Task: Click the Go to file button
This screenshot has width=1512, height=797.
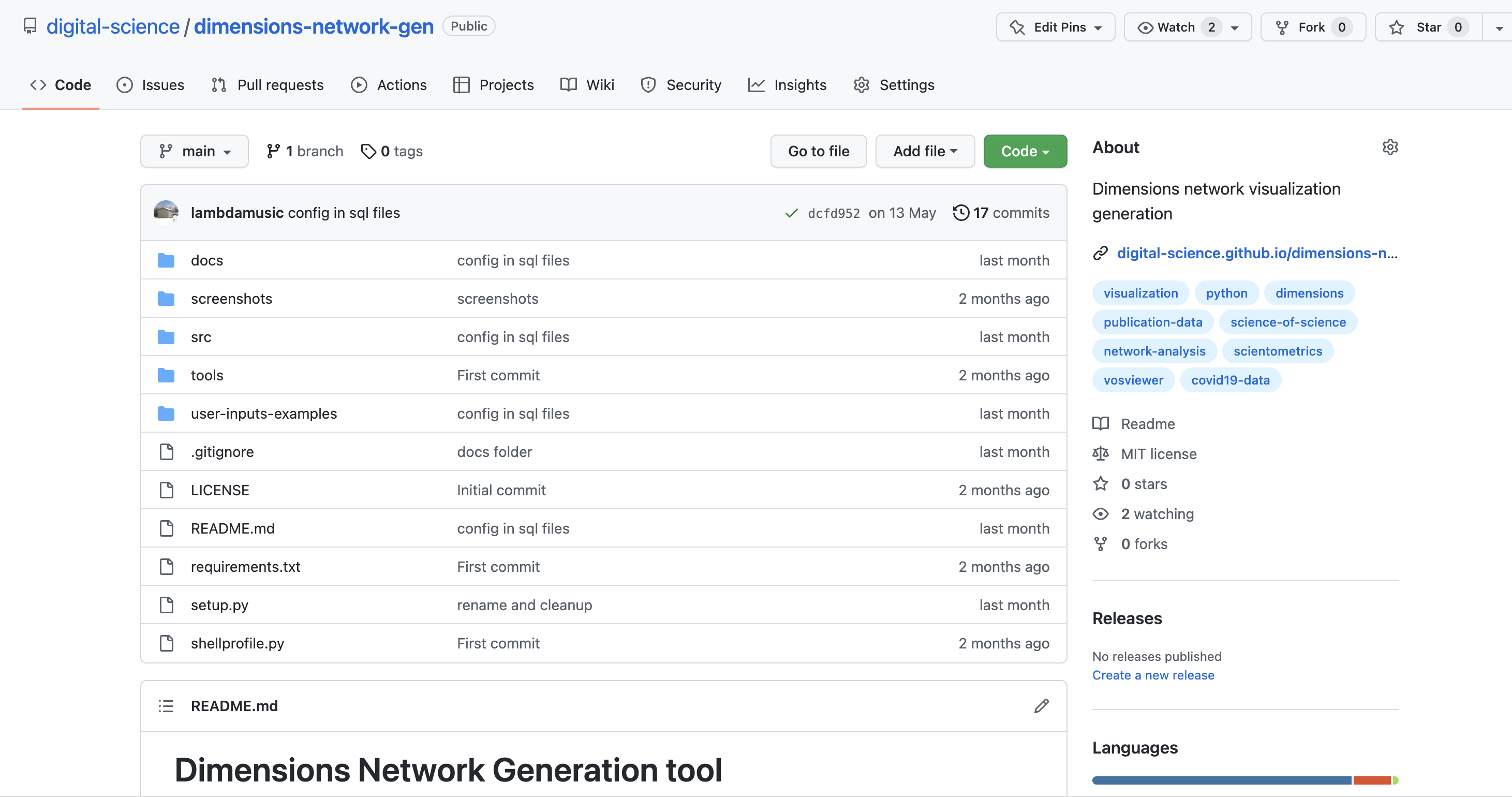Action: coord(818,152)
